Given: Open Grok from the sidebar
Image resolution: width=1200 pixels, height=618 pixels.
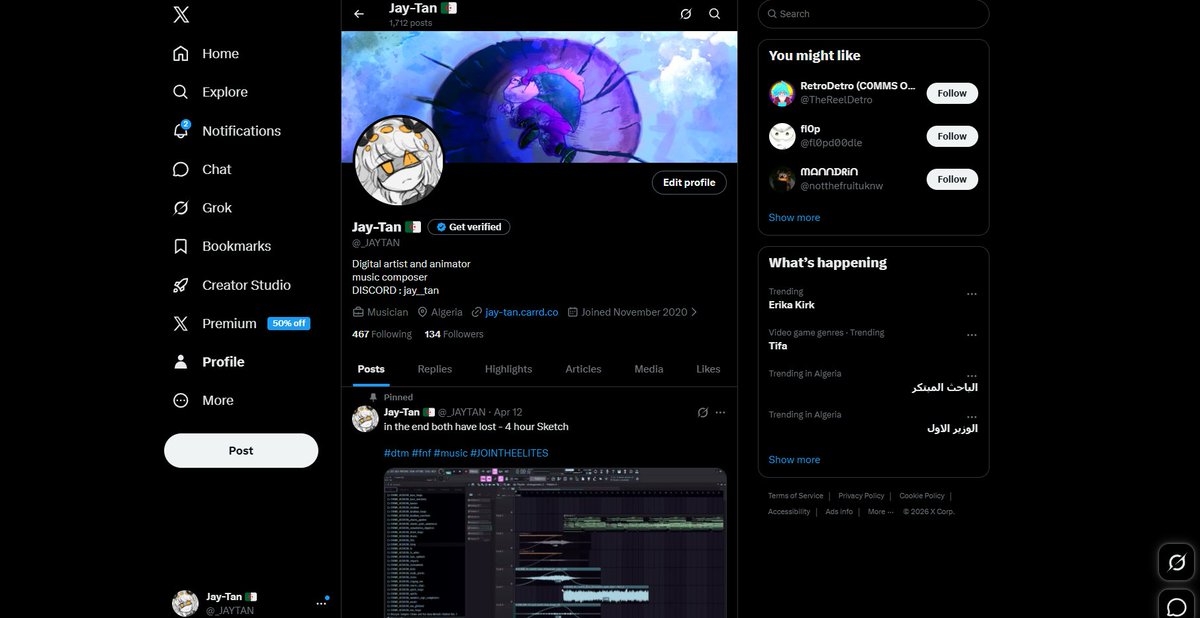Looking at the screenshot, I should click(x=202, y=208).
